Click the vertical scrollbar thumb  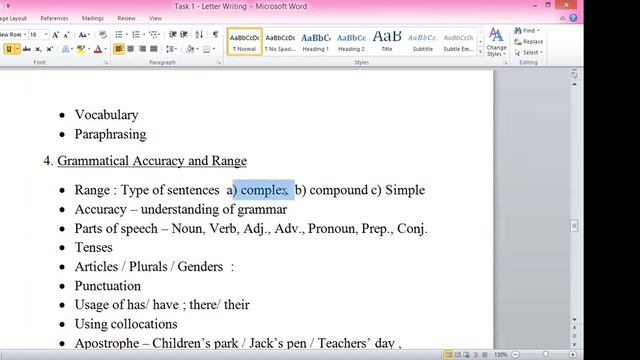(x=574, y=226)
